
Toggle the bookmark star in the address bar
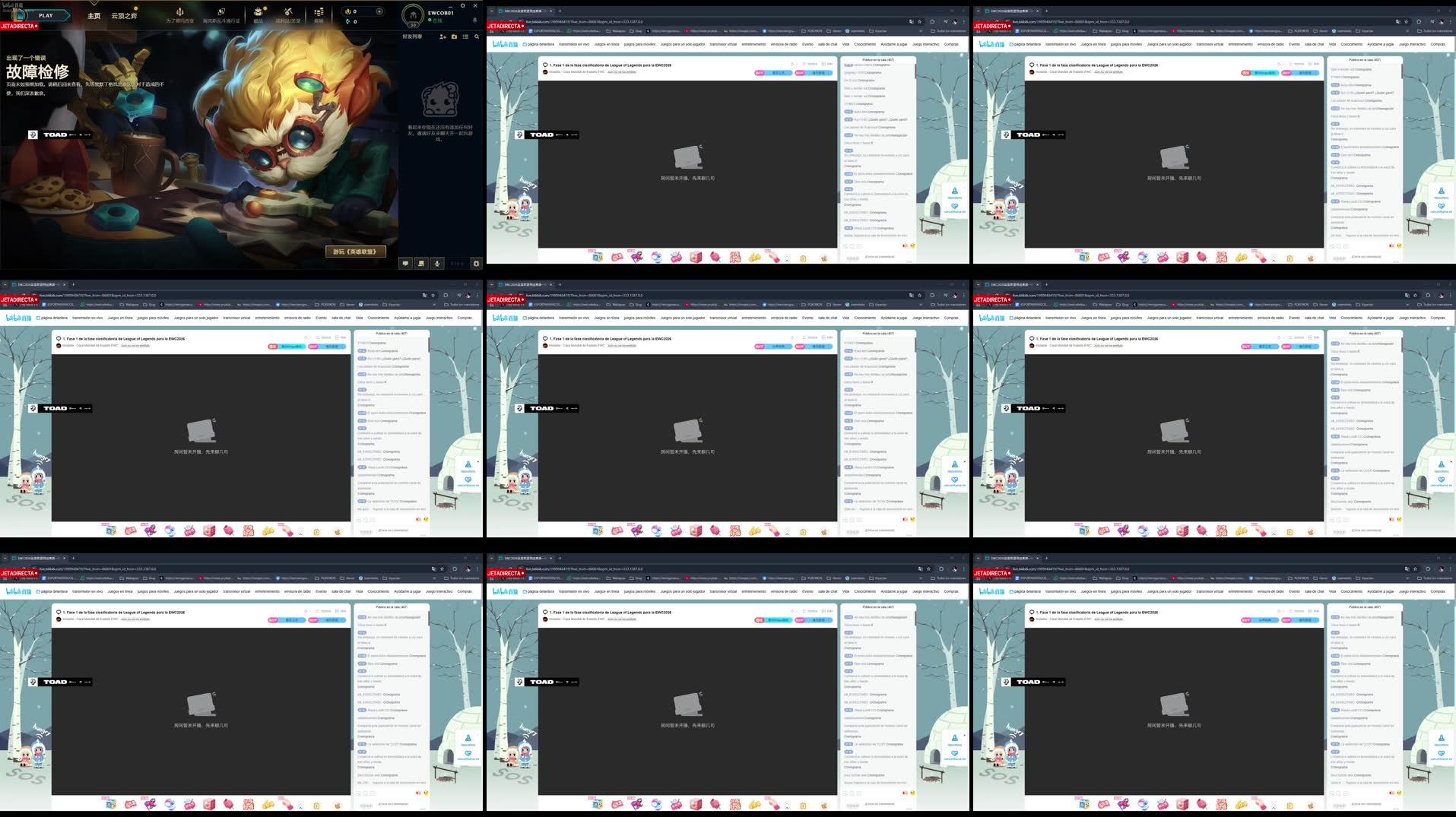pyautogui.click(x=918, y=21)
